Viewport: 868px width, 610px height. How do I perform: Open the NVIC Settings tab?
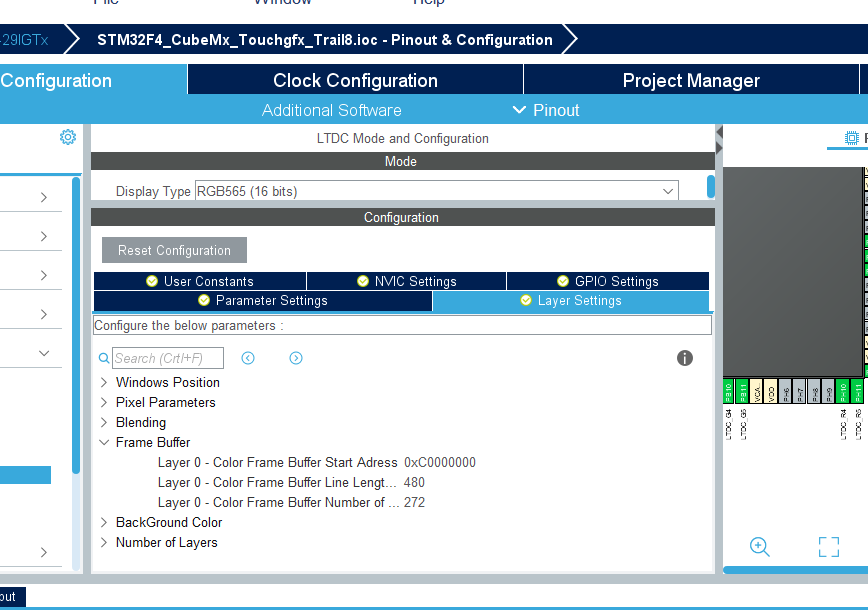(x=407, y=281)
